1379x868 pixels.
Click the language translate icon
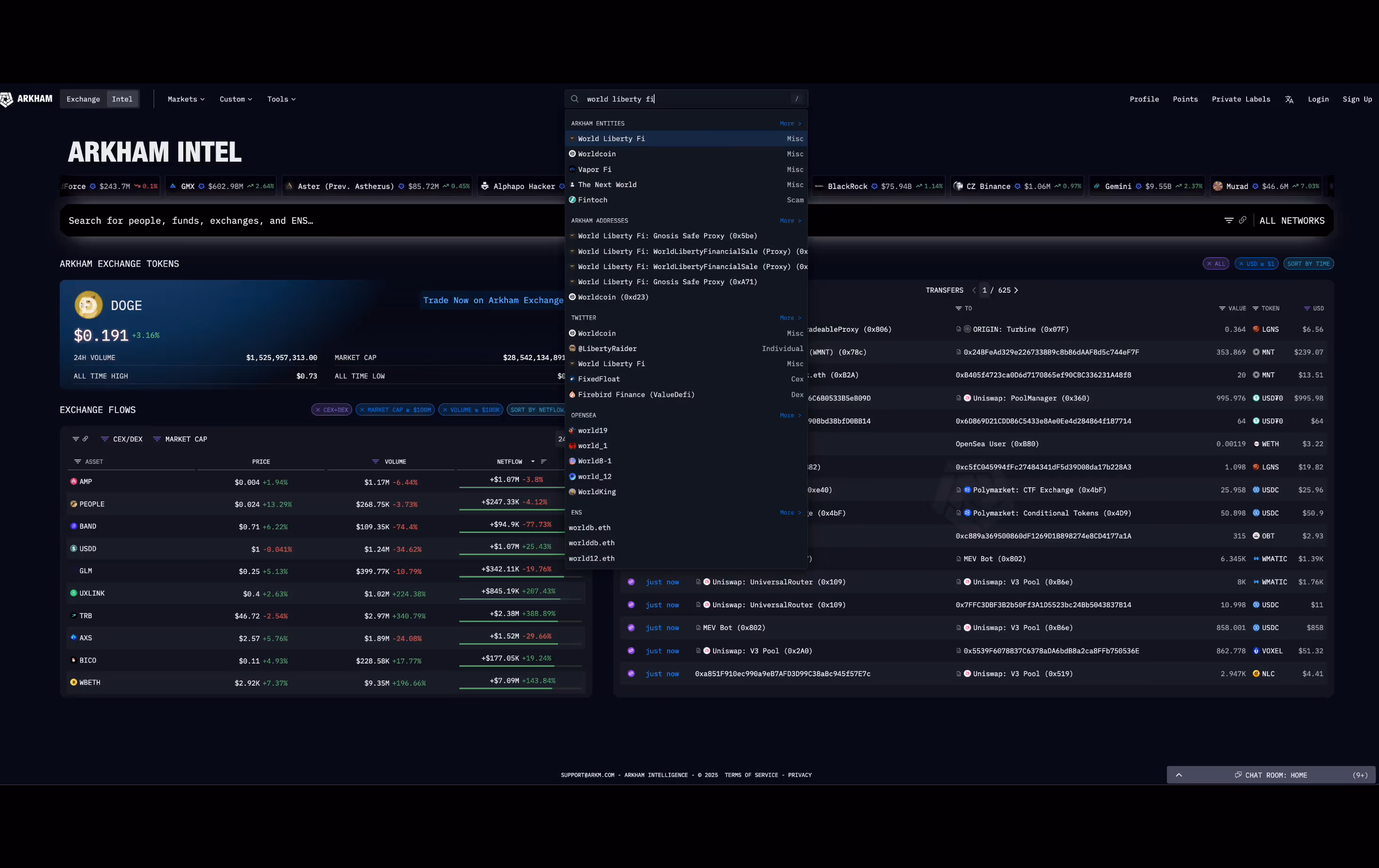[x=1289, y=99]
